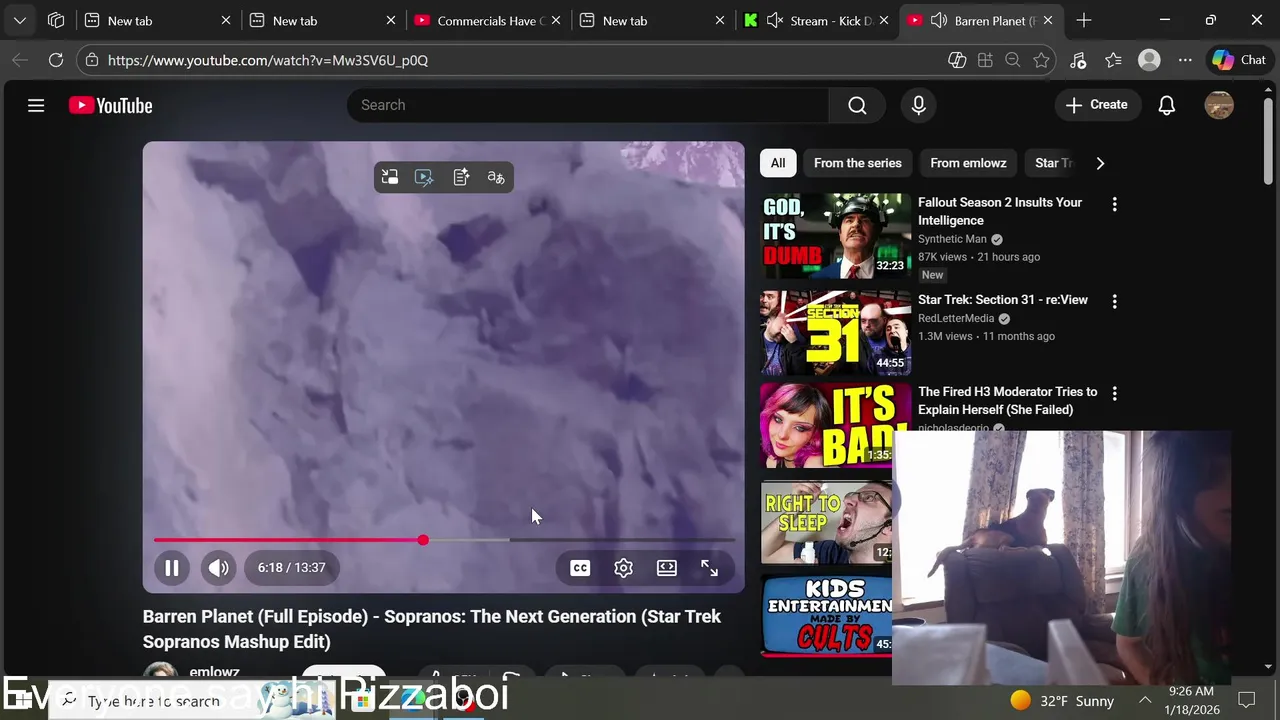Go to the YouTube home logo
1280x720 pixels.
(110, 105)
